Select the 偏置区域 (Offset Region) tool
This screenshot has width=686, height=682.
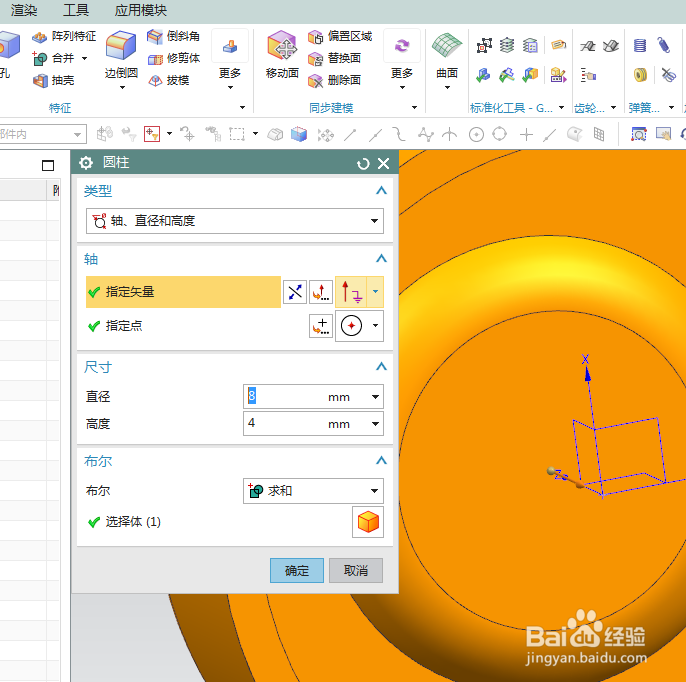340,36
